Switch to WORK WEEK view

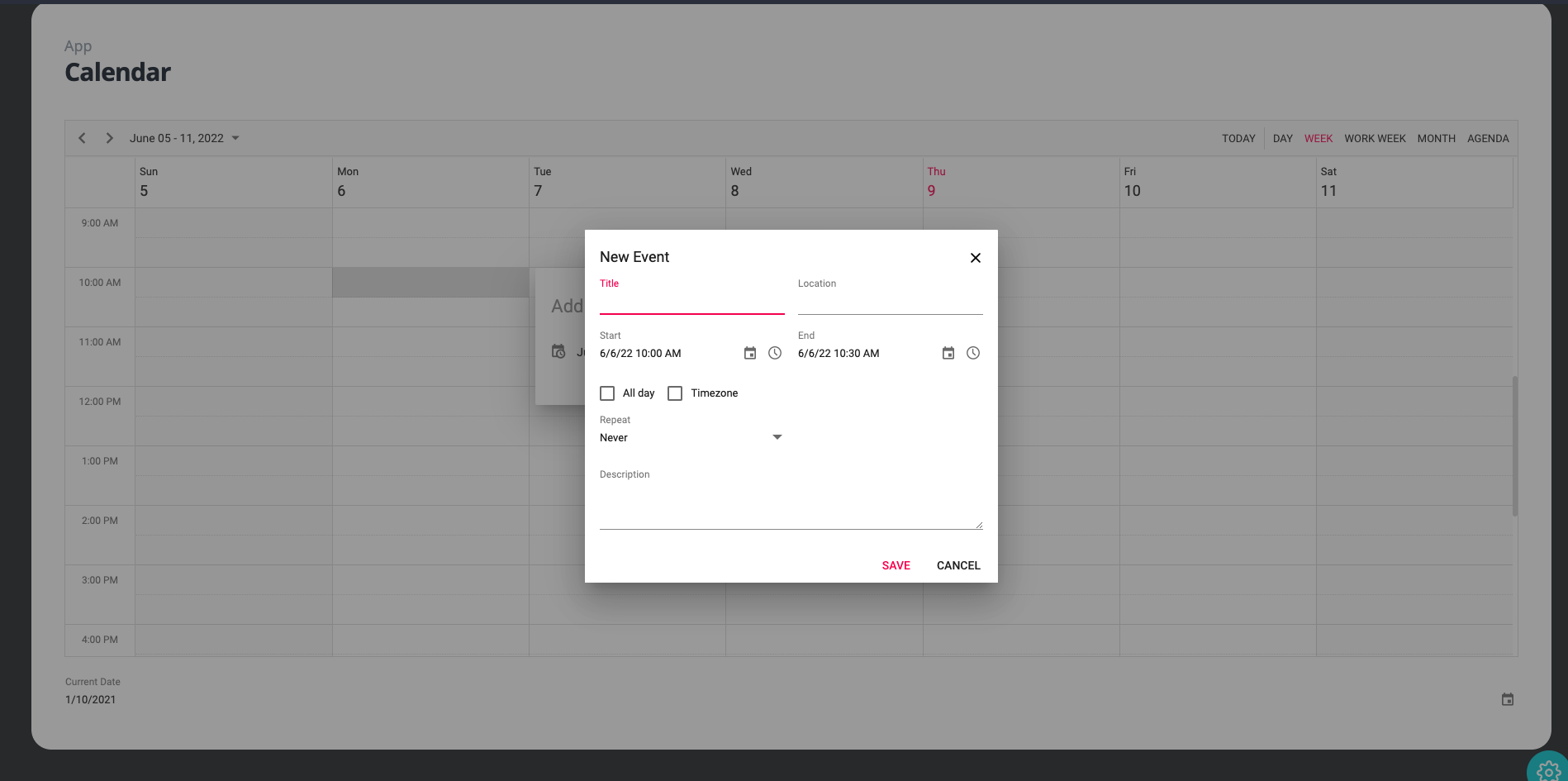pyautogui.click(x=1375, y=139)
